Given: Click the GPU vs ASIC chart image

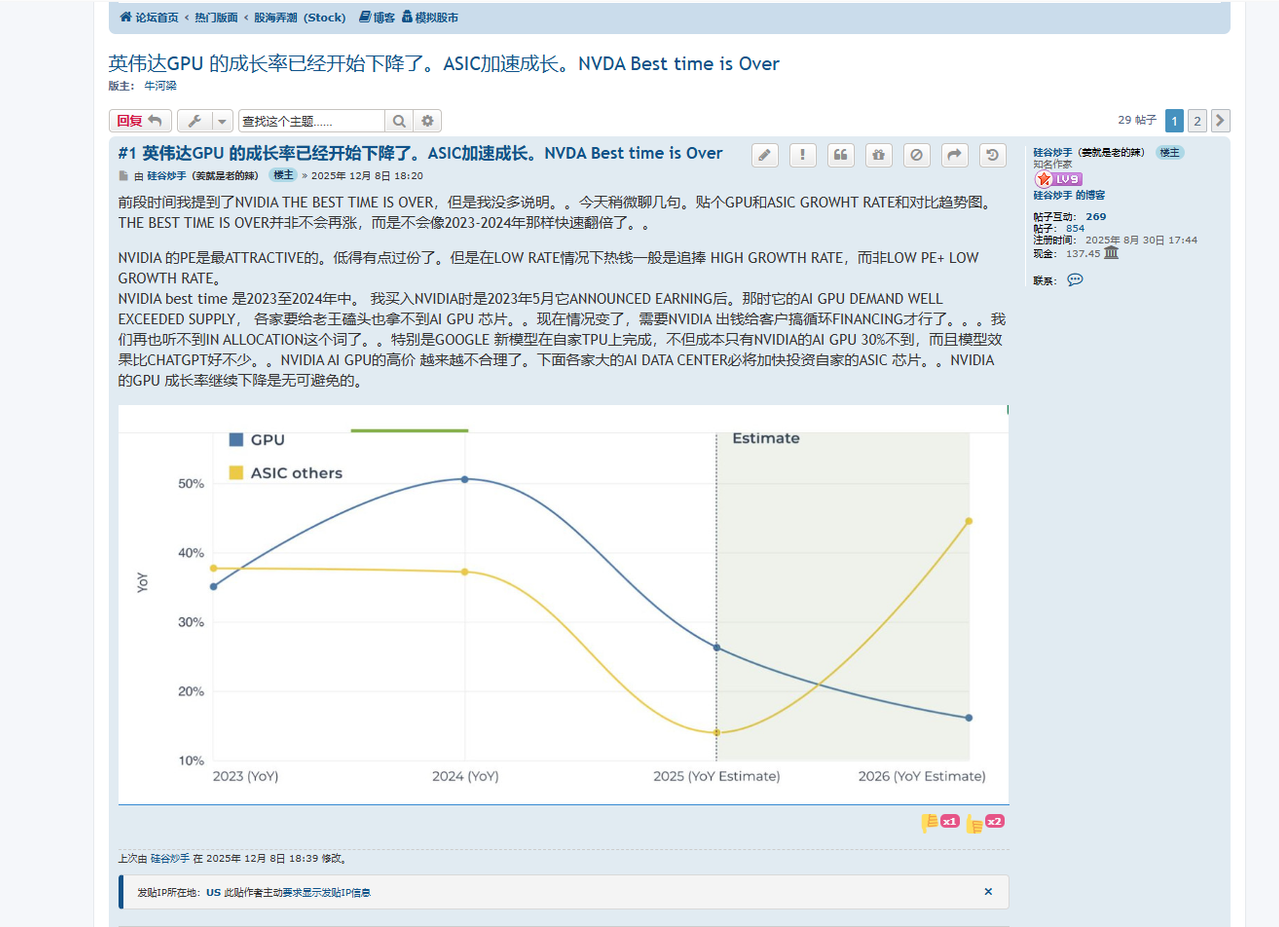Looking at the screenshot, I should (x=563, y=604).
